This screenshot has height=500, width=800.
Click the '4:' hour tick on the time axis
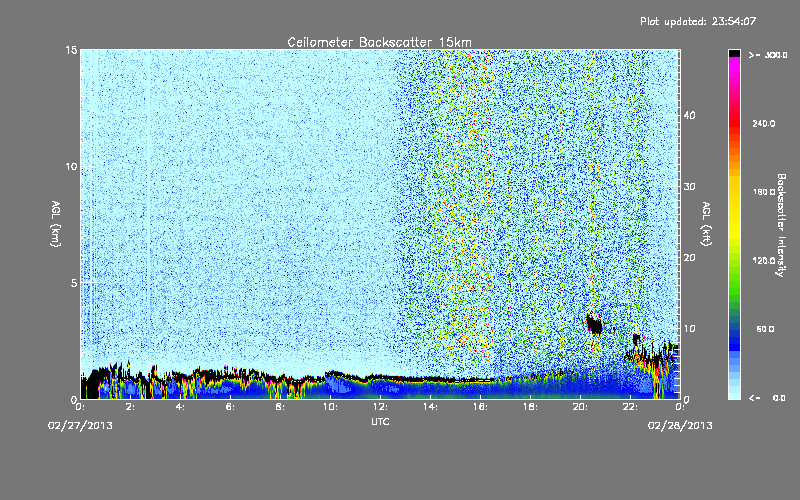[180, 407]
